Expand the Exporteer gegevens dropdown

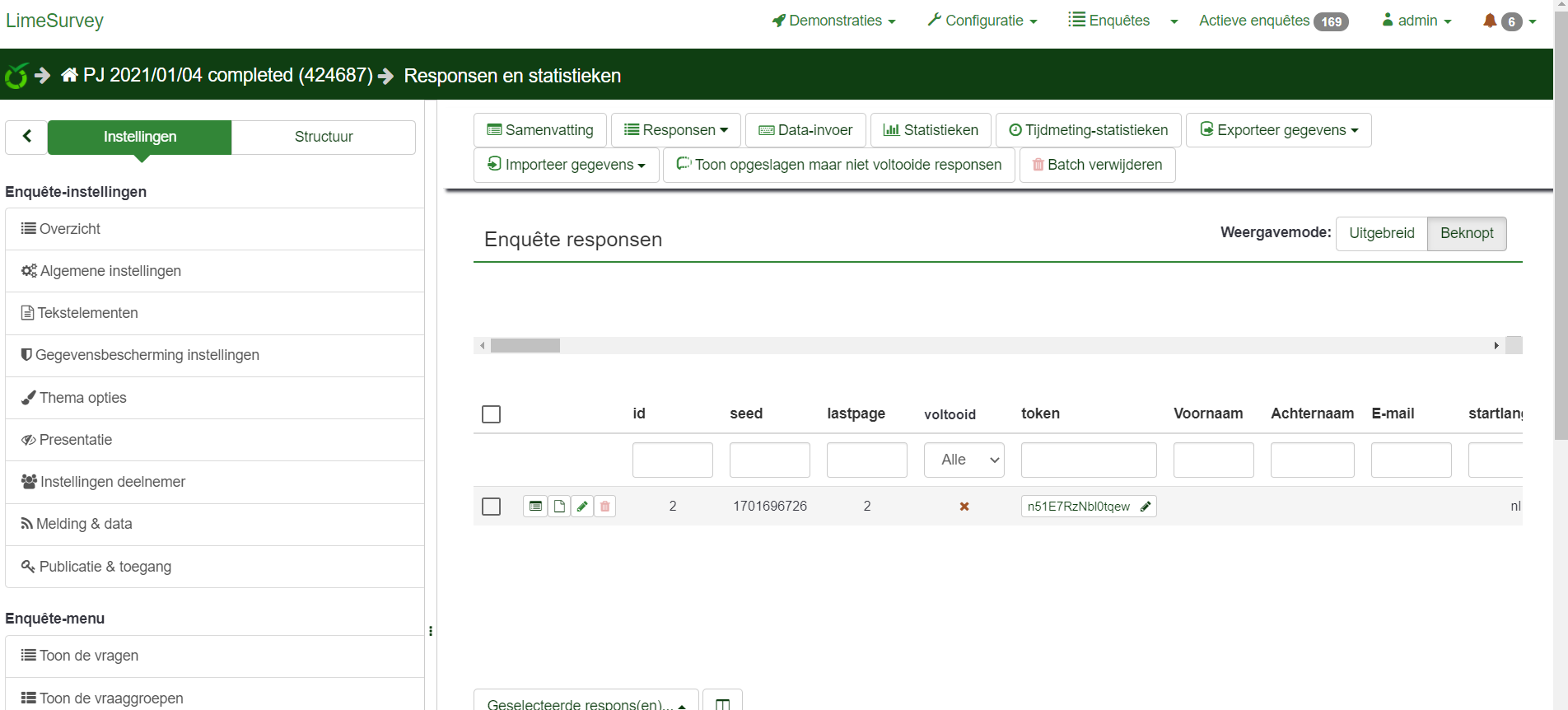coord(1278,130)
